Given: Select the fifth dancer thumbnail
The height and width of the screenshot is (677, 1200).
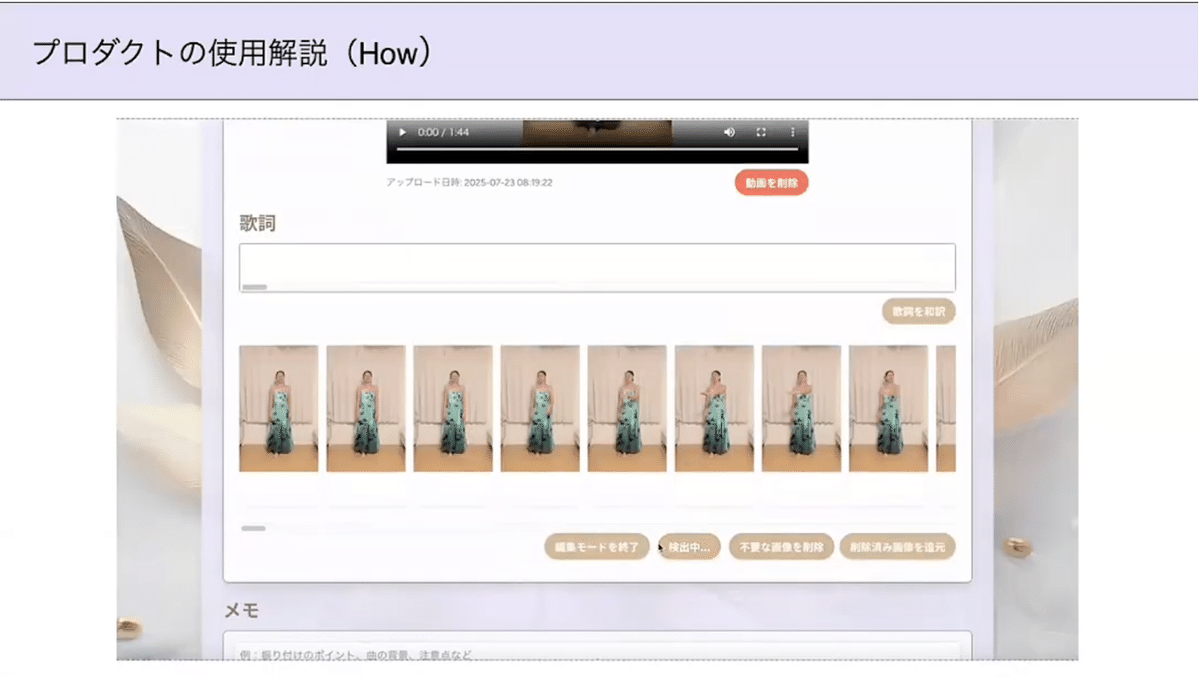Looking at the screenshot, I should coord(627,408).
